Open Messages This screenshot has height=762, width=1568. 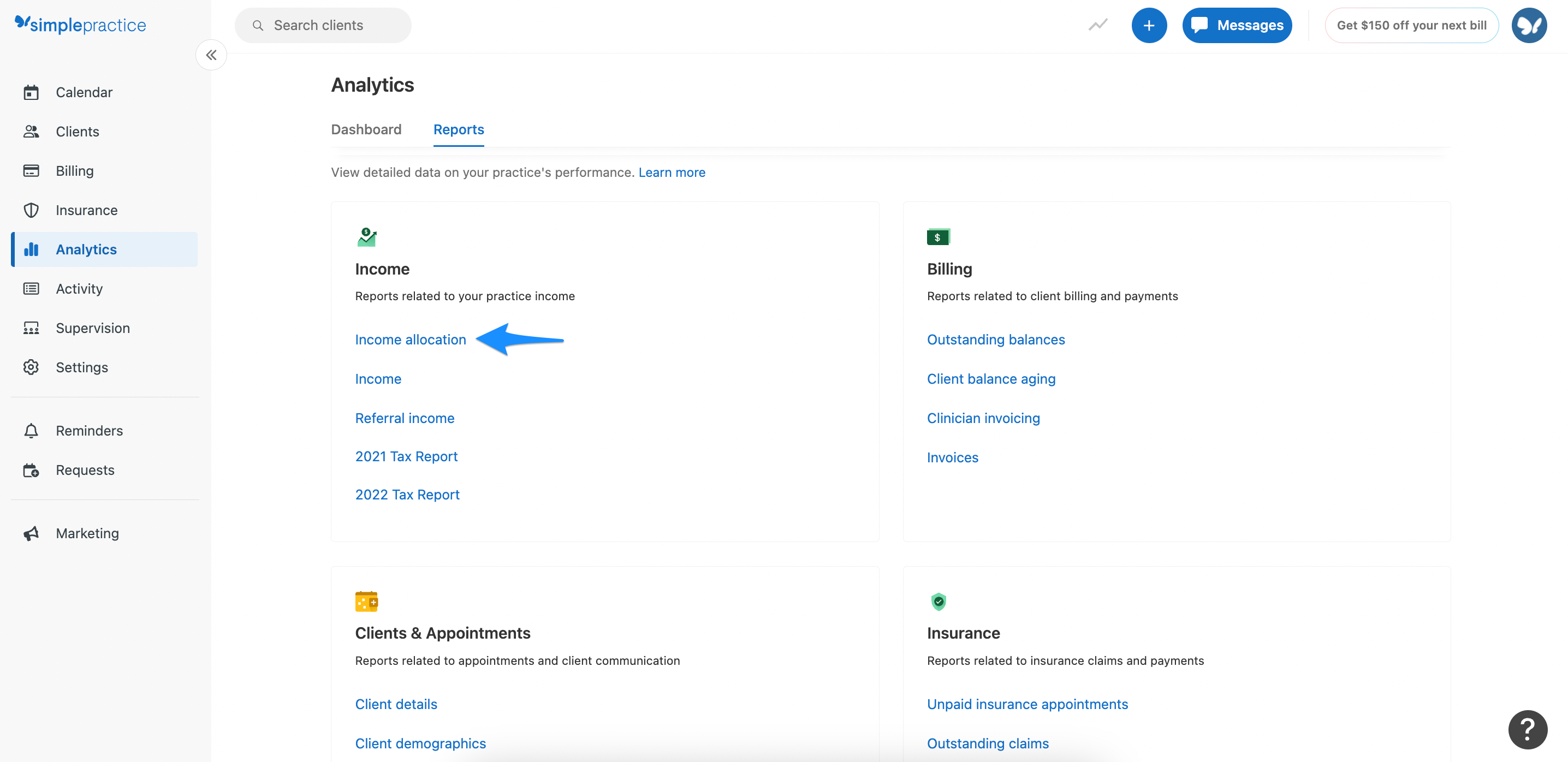coord(1237,25)
